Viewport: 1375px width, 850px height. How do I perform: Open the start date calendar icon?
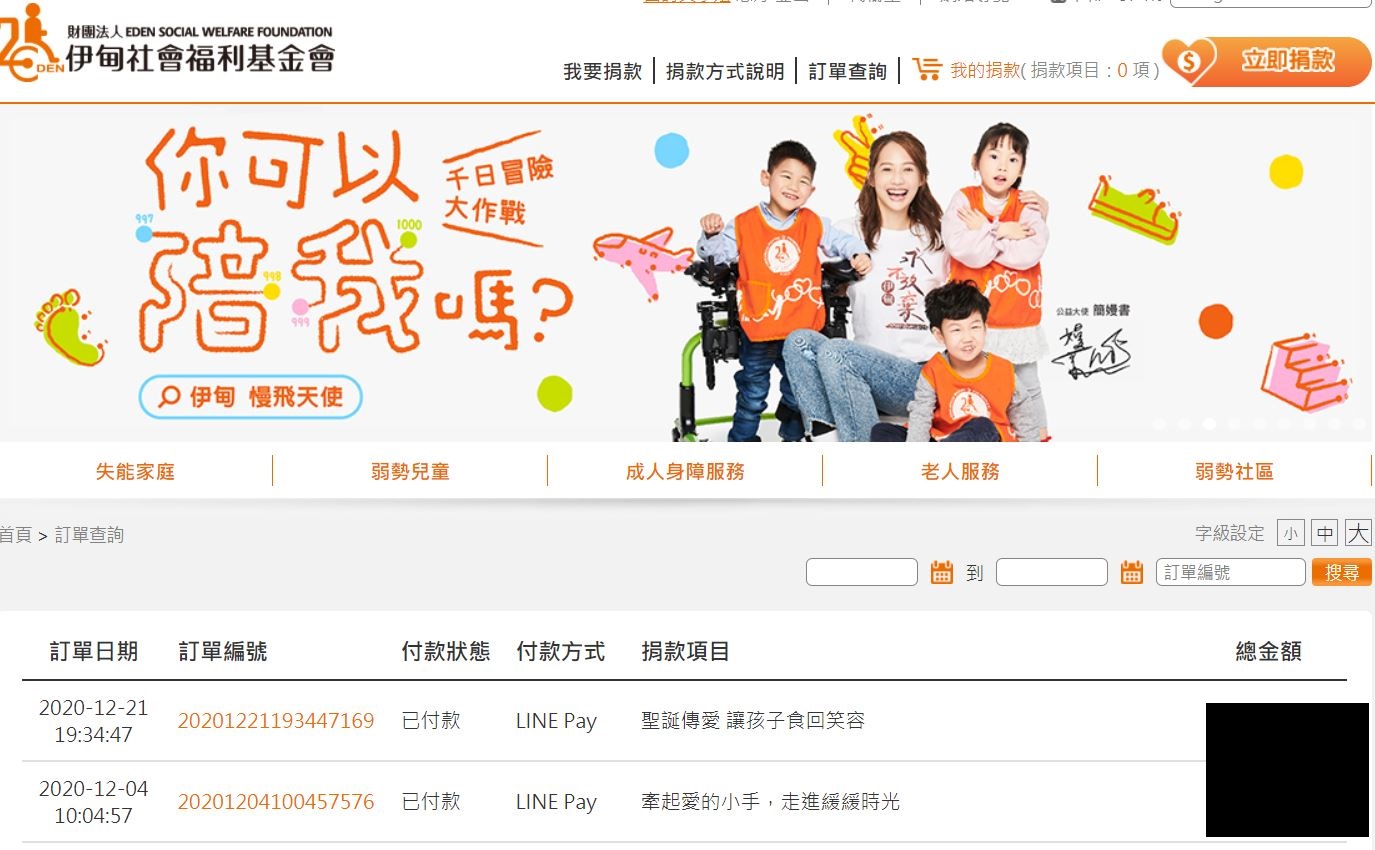pyautogui.click(x=941, y=572)
